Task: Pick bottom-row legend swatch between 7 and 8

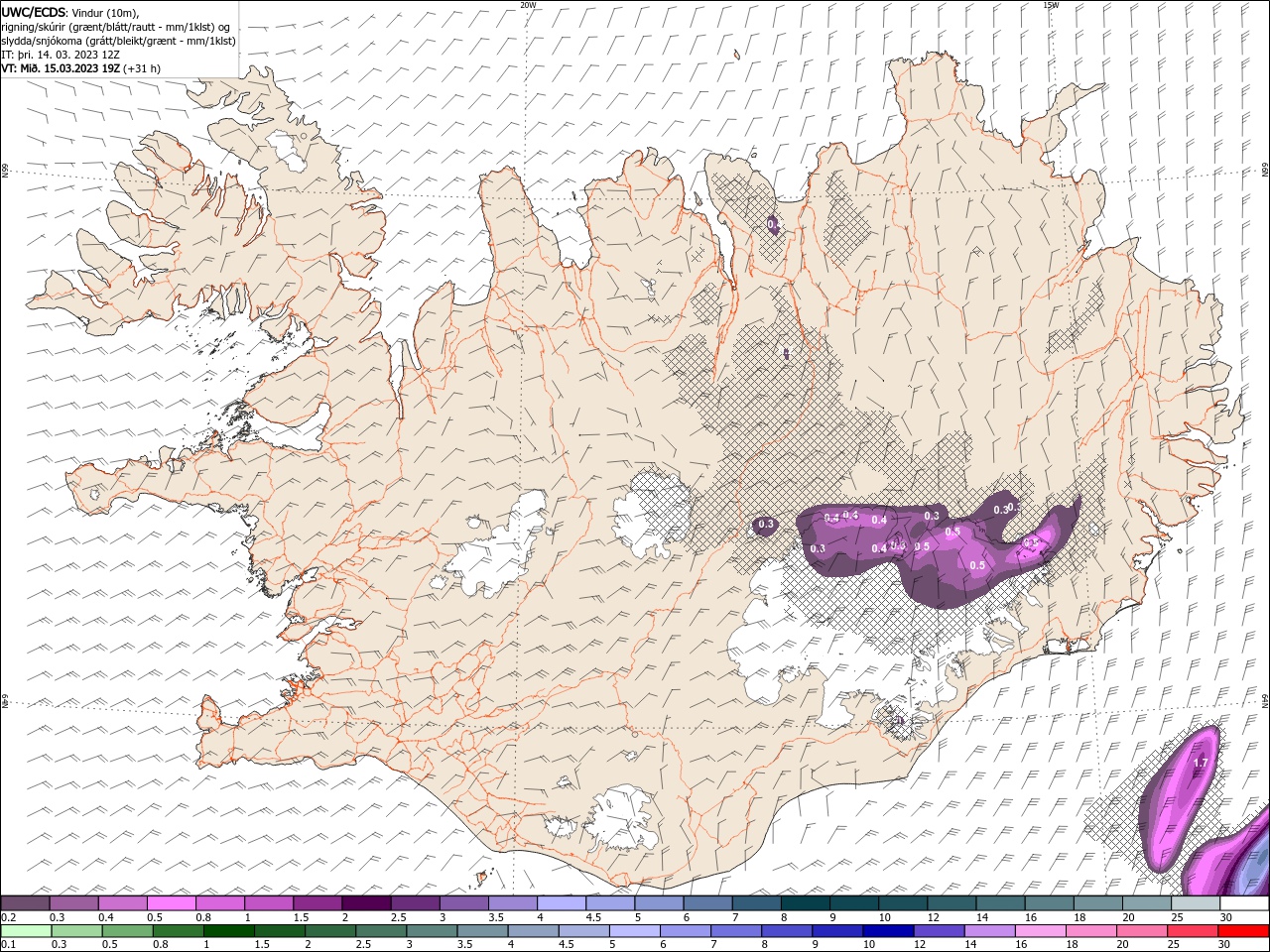Action: click(735, 931)
